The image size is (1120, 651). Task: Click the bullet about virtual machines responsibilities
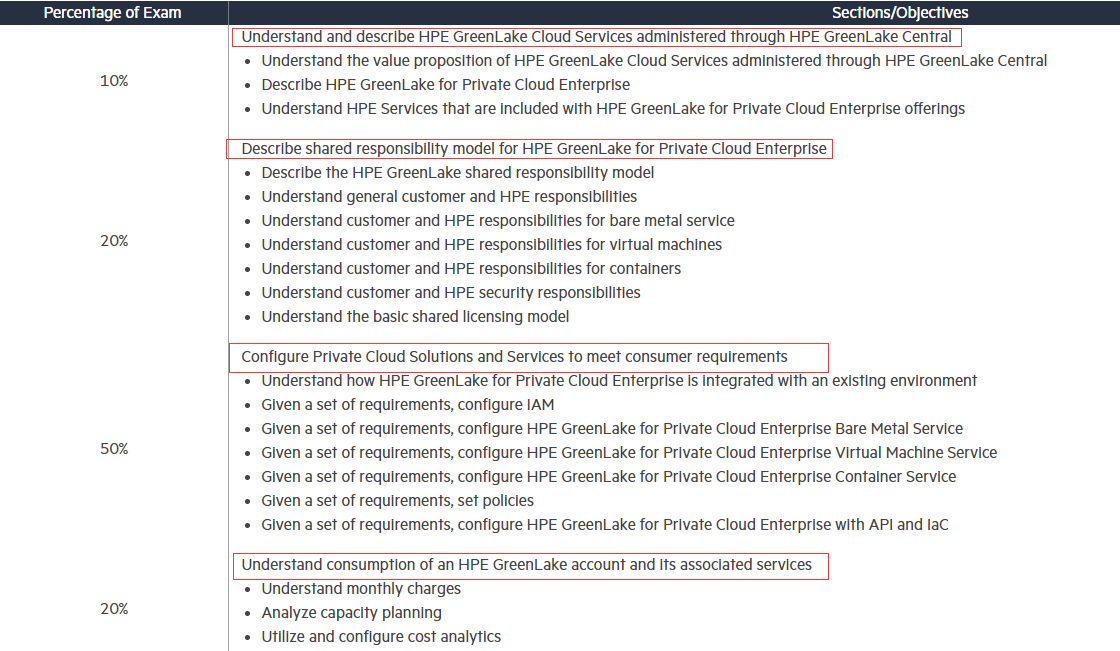coord(491,245)
